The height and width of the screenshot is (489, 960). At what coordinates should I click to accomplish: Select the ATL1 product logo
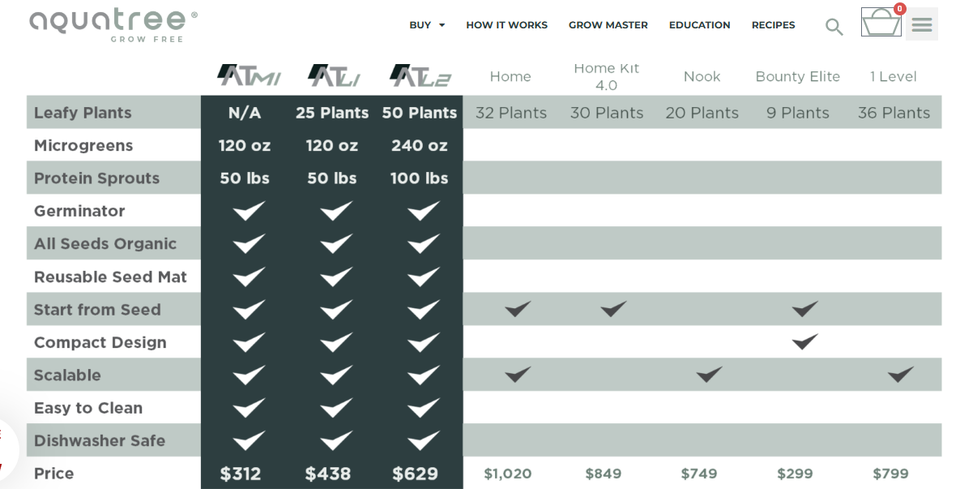[334, 75]
